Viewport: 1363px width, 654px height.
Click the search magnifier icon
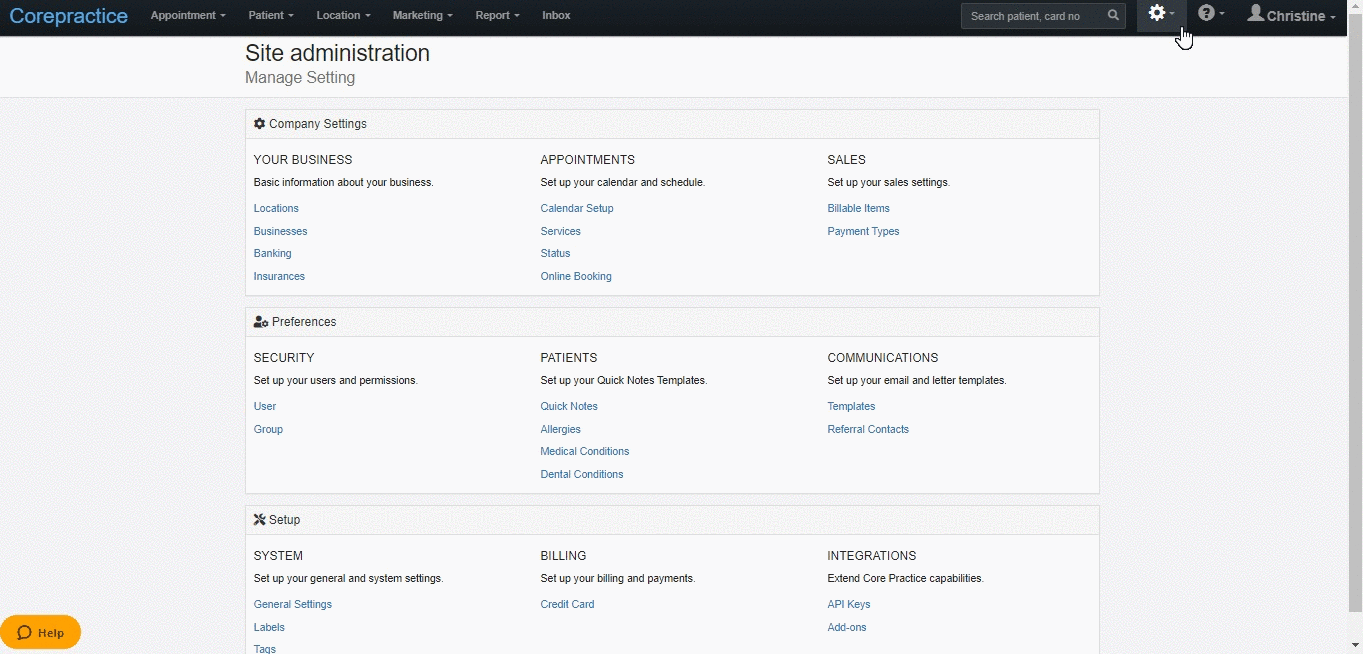click(1113, 16)
